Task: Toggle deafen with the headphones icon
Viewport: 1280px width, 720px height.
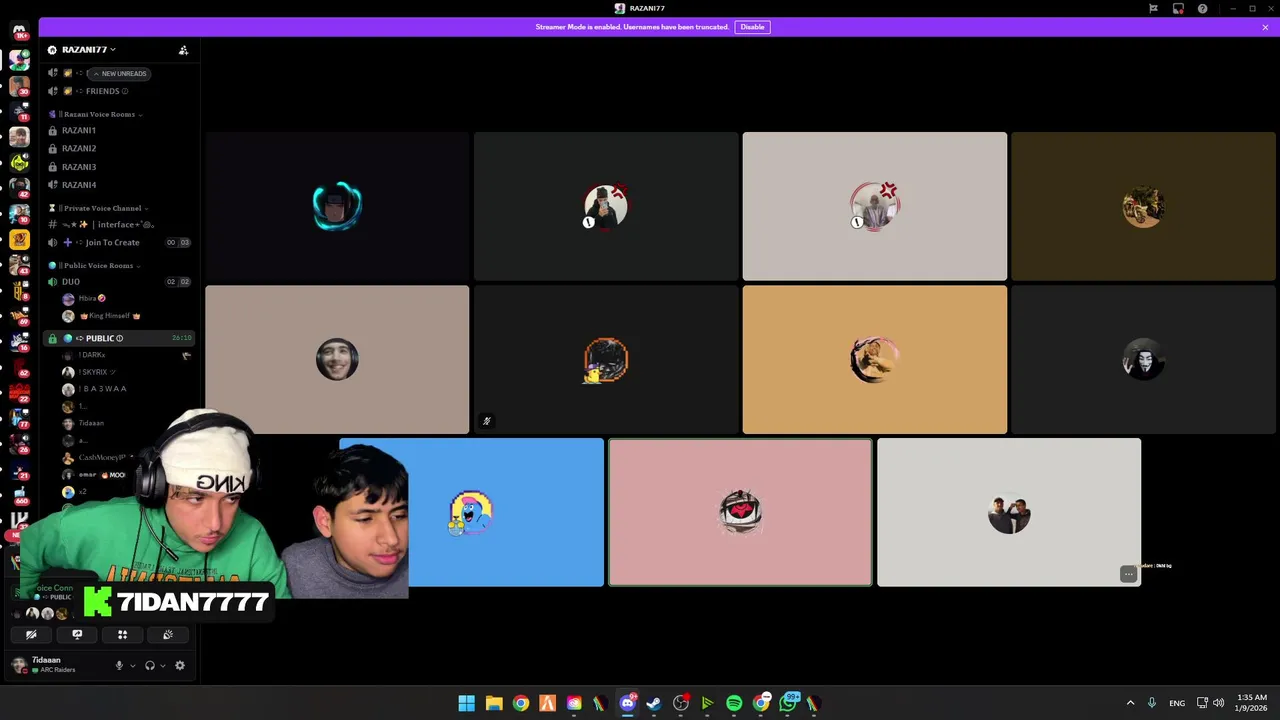Action: (x=150, y=666)
